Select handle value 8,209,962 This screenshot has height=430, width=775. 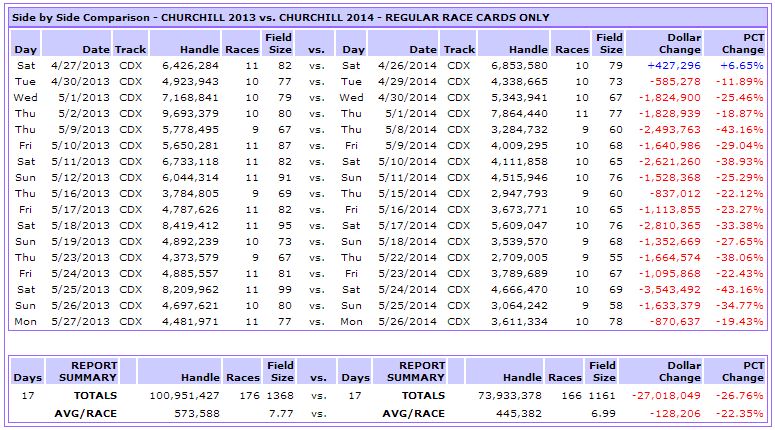point(190,290)
